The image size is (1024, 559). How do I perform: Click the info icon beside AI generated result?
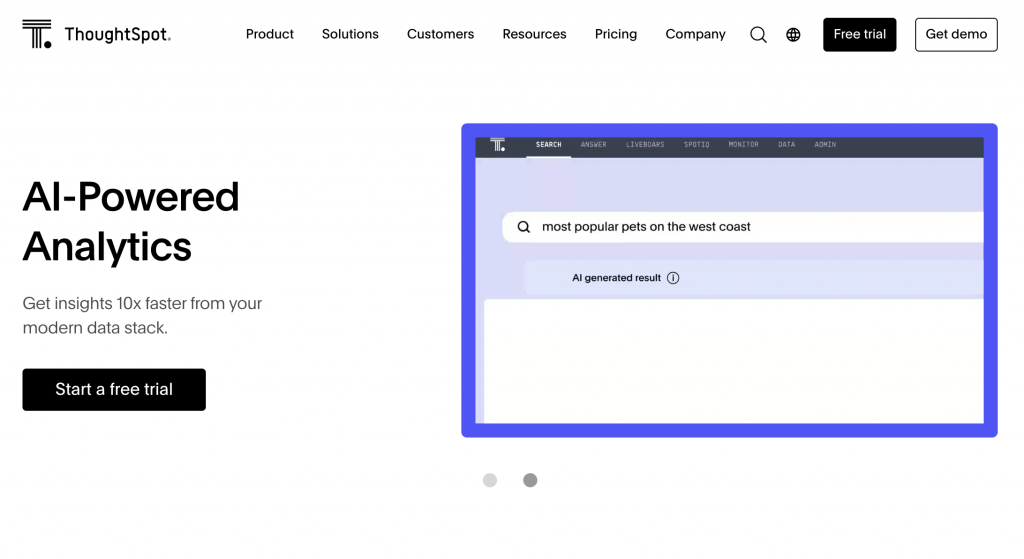pos(673,278)
